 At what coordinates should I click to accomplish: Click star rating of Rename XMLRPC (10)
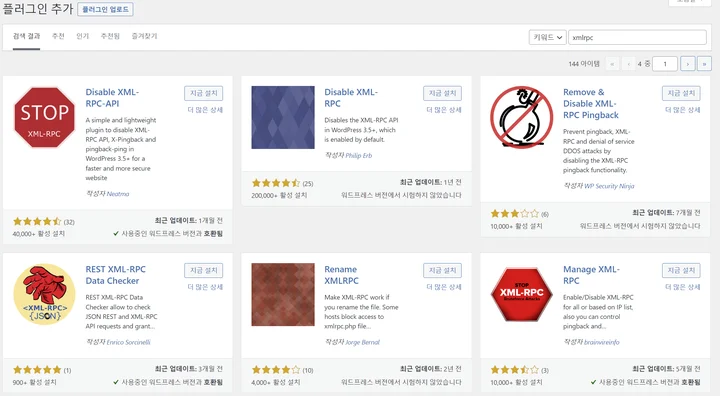(x=276, y=370)
